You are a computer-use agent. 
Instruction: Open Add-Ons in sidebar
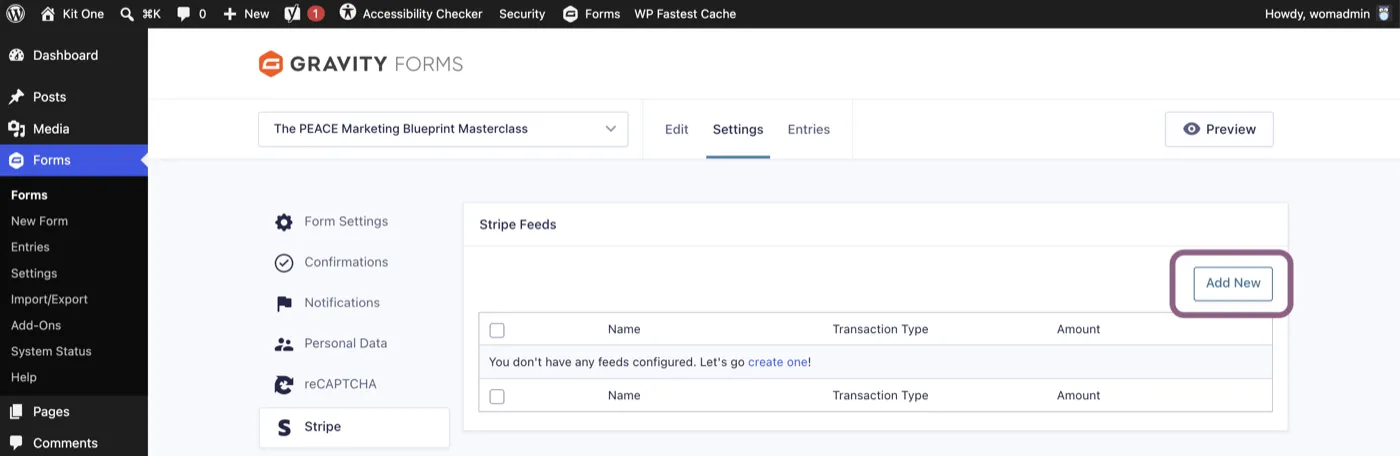click(x=36, y=325)
